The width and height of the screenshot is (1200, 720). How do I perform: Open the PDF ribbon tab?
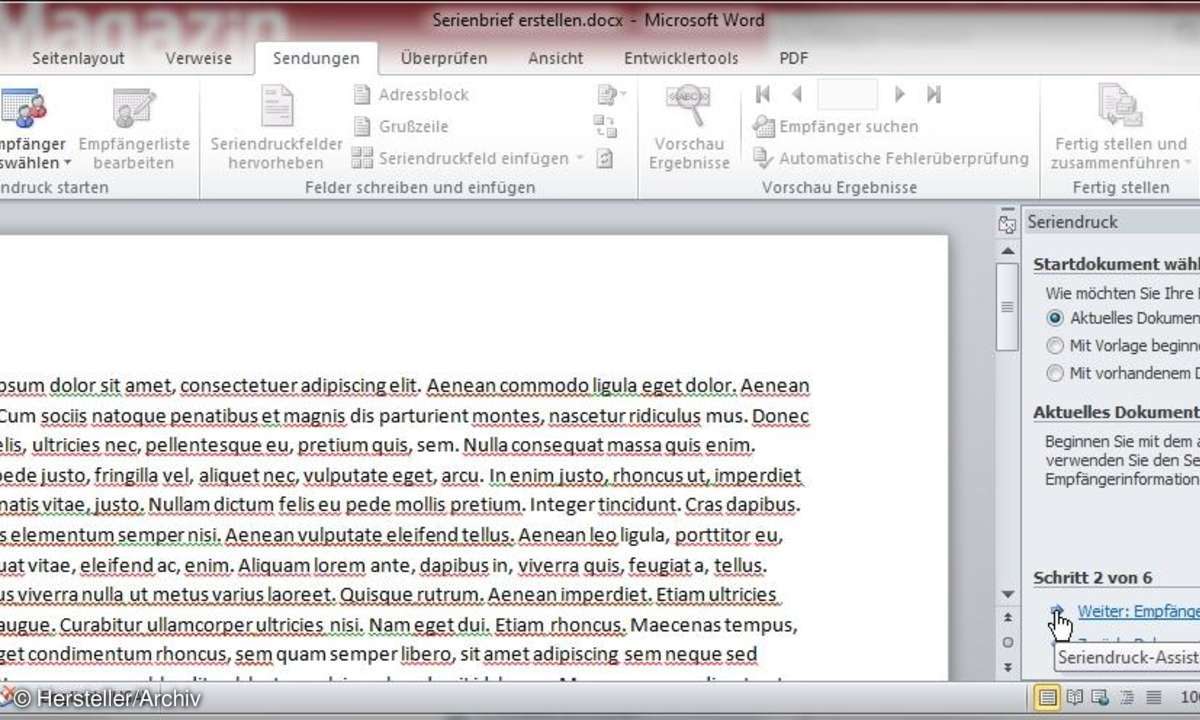point(794,58)
